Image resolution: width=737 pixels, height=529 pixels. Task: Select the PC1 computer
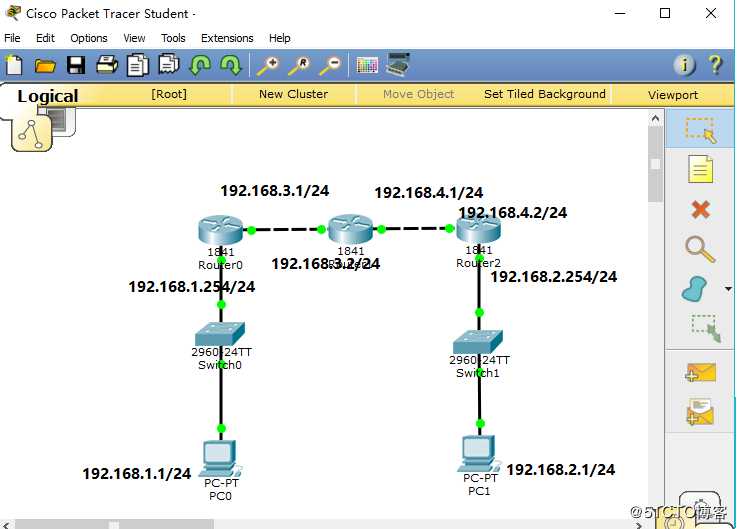pyautogui.click(x=479, y=454)
